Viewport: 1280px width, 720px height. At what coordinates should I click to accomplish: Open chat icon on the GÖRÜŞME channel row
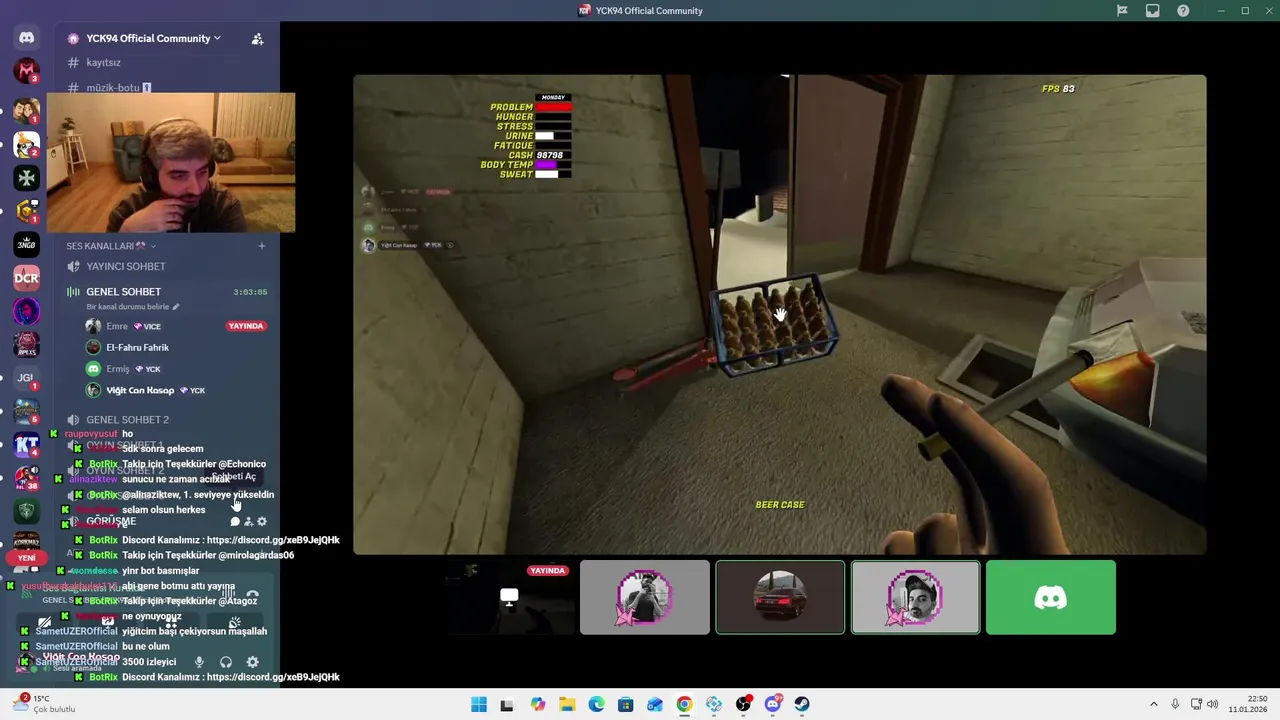[x=235, y=522]
